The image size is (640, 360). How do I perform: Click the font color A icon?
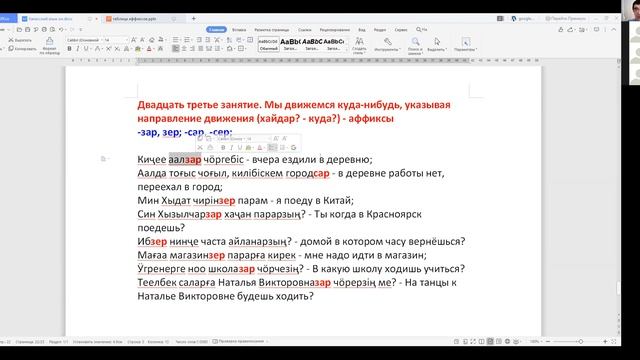click(149, 49)
